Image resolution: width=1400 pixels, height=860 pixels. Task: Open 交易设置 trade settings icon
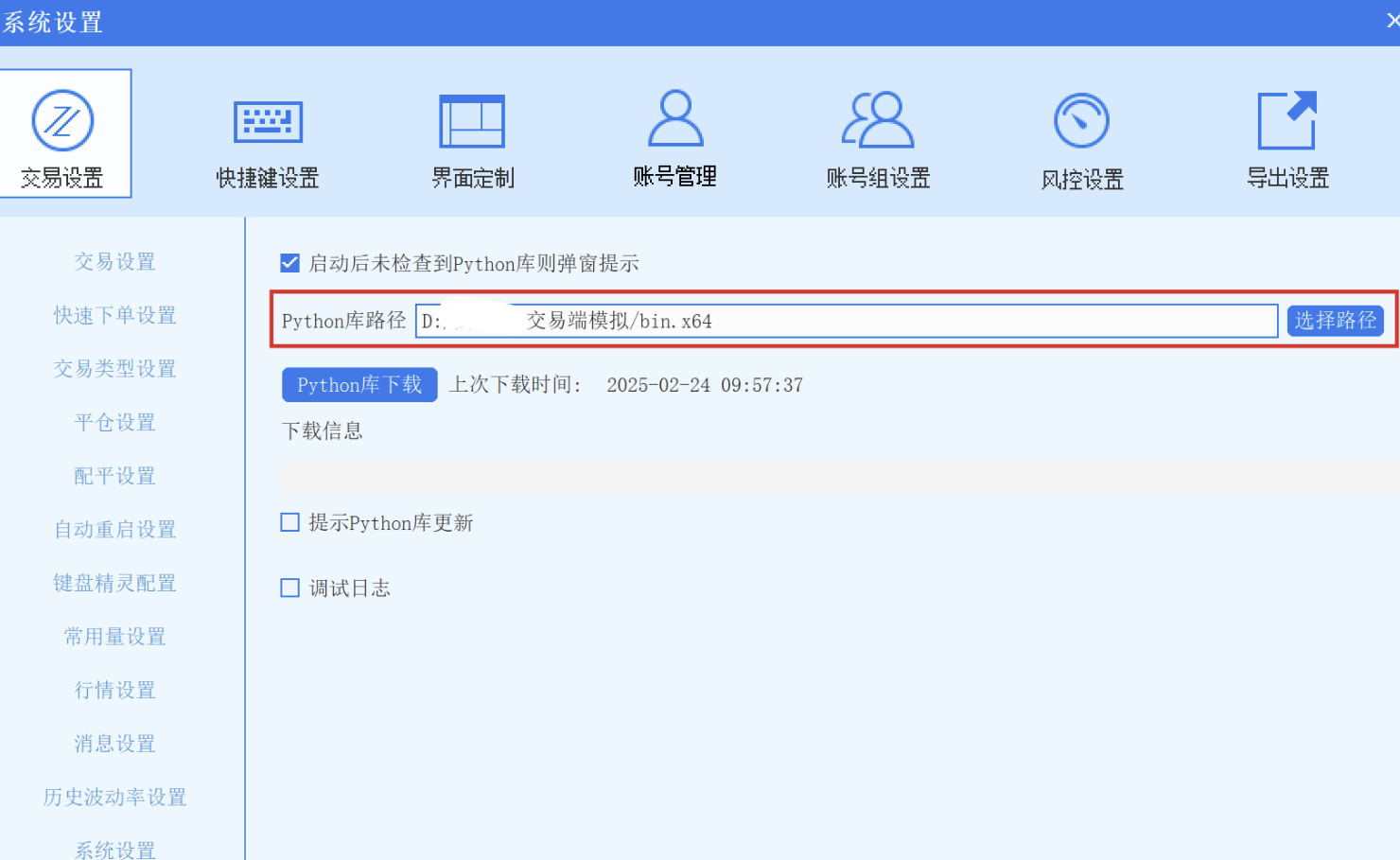[x=64, y=132]
